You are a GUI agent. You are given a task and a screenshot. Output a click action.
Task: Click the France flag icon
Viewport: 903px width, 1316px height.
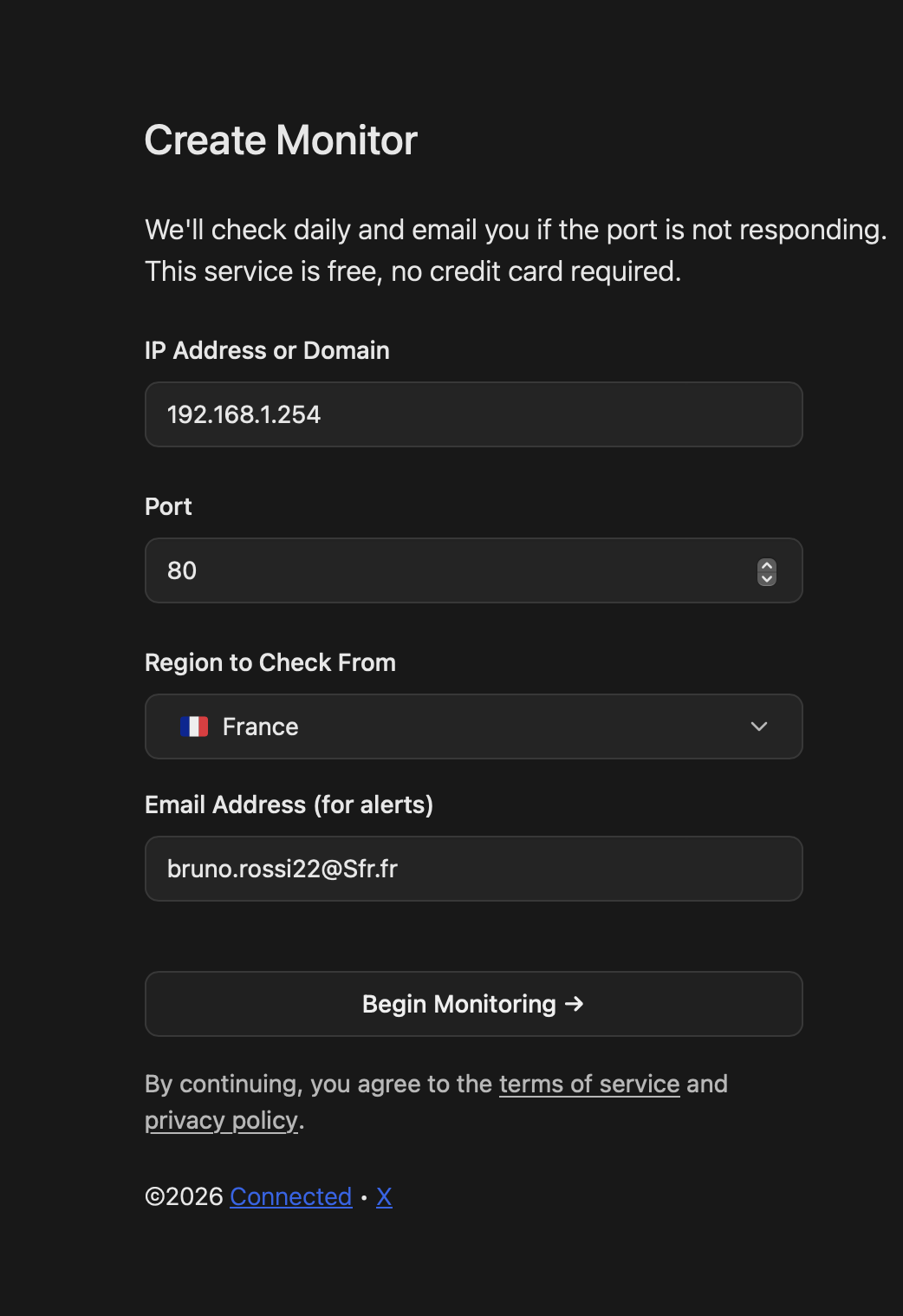tap(194, 726)
